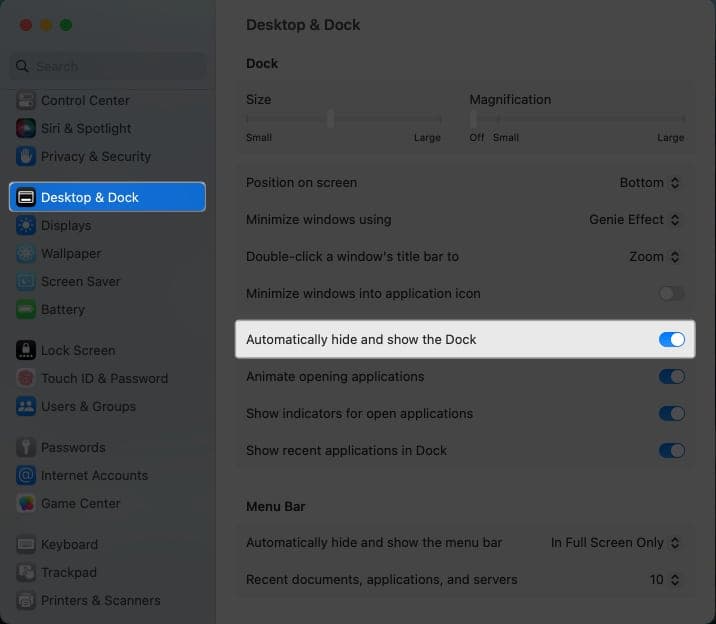Select Screen Saver in sidebar

pos(107,282)
